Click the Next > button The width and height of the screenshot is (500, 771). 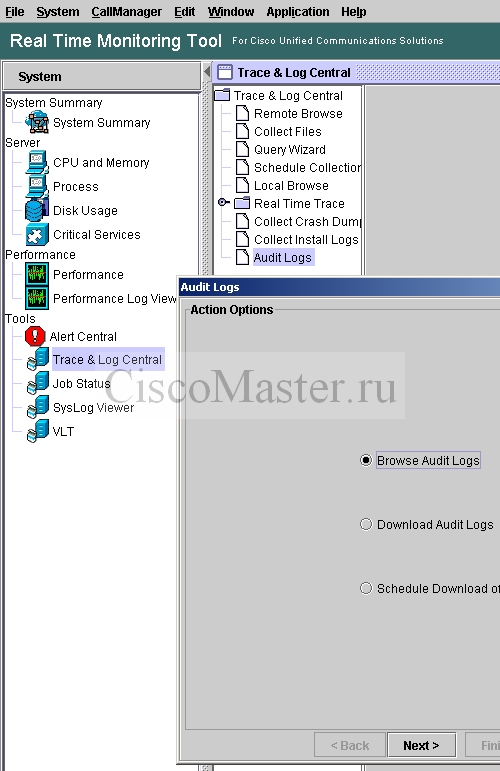click(421, 745)
